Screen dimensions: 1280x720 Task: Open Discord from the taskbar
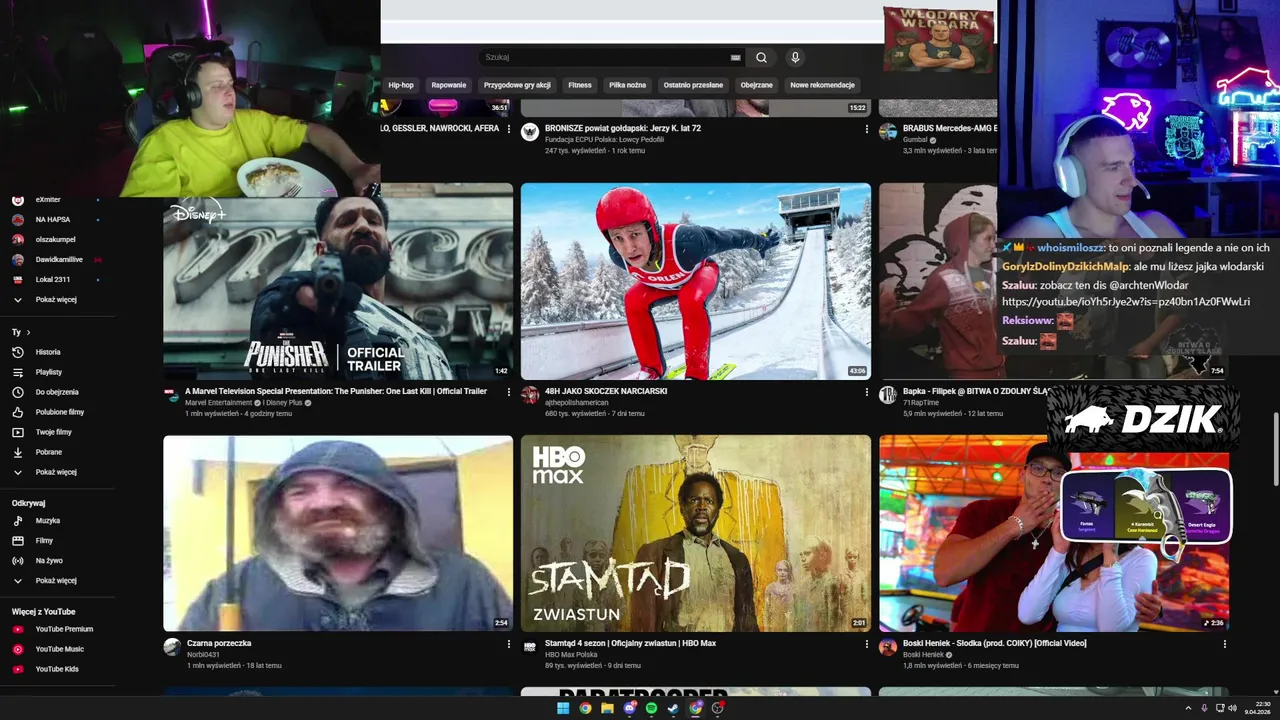click(x=629, y=708)
